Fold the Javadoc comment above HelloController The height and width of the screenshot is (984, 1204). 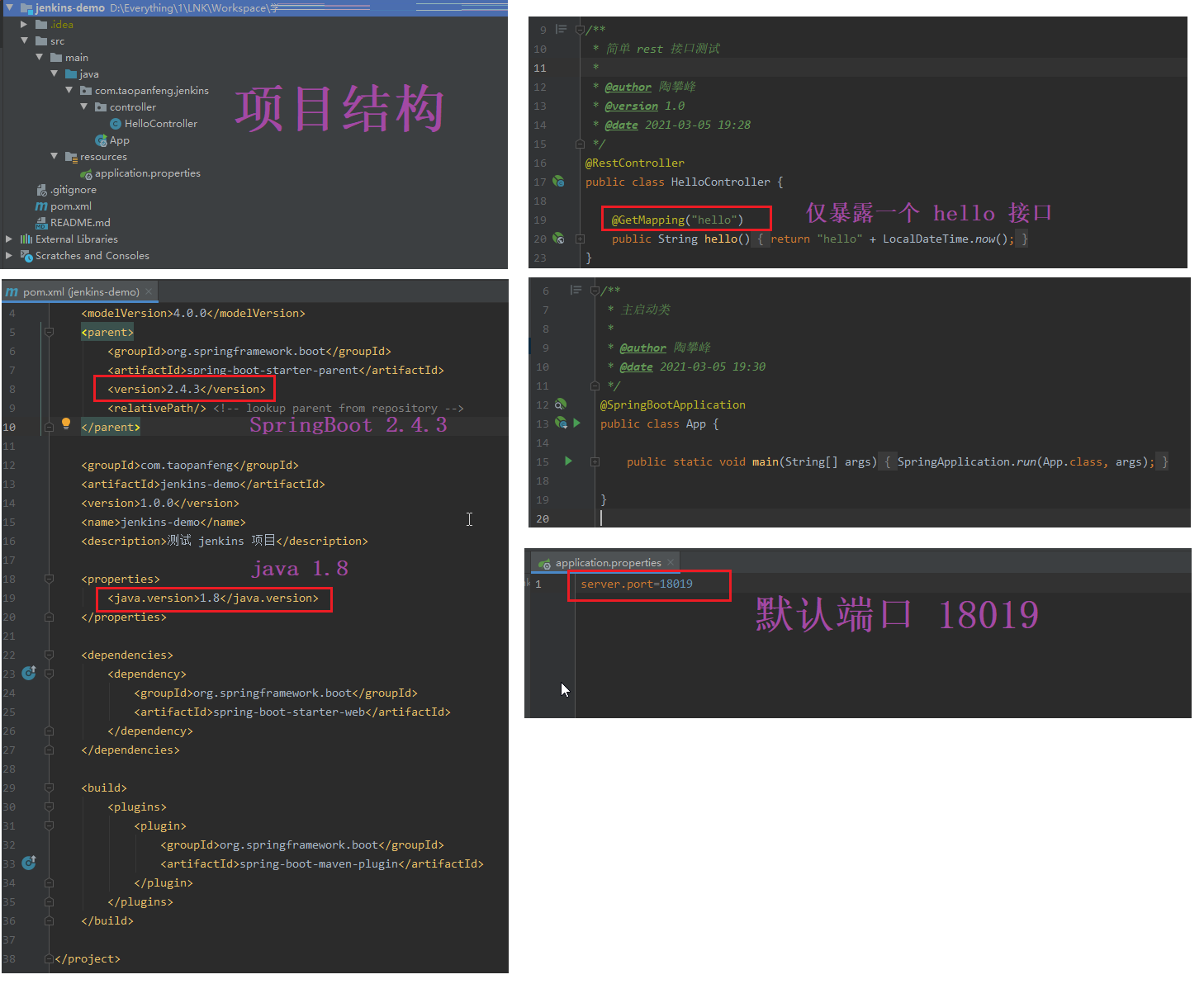coord(580,29)
